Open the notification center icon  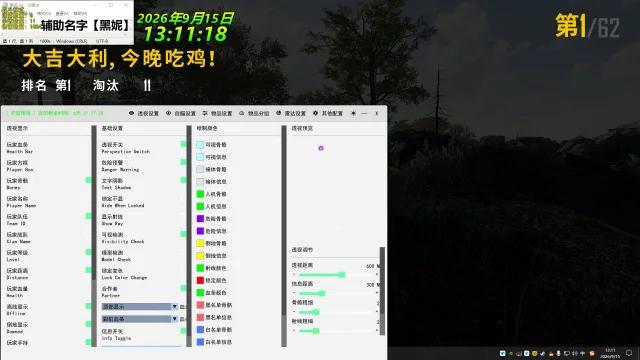point(629,353)
